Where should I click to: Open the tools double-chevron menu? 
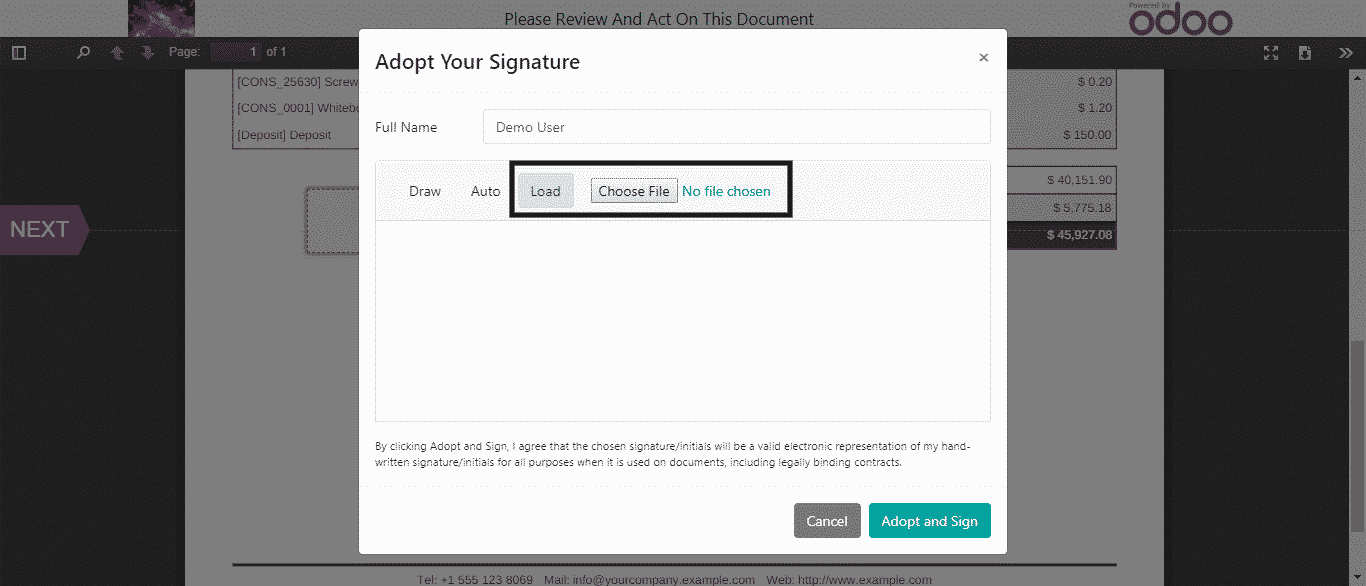click(x=1346, y=52)
